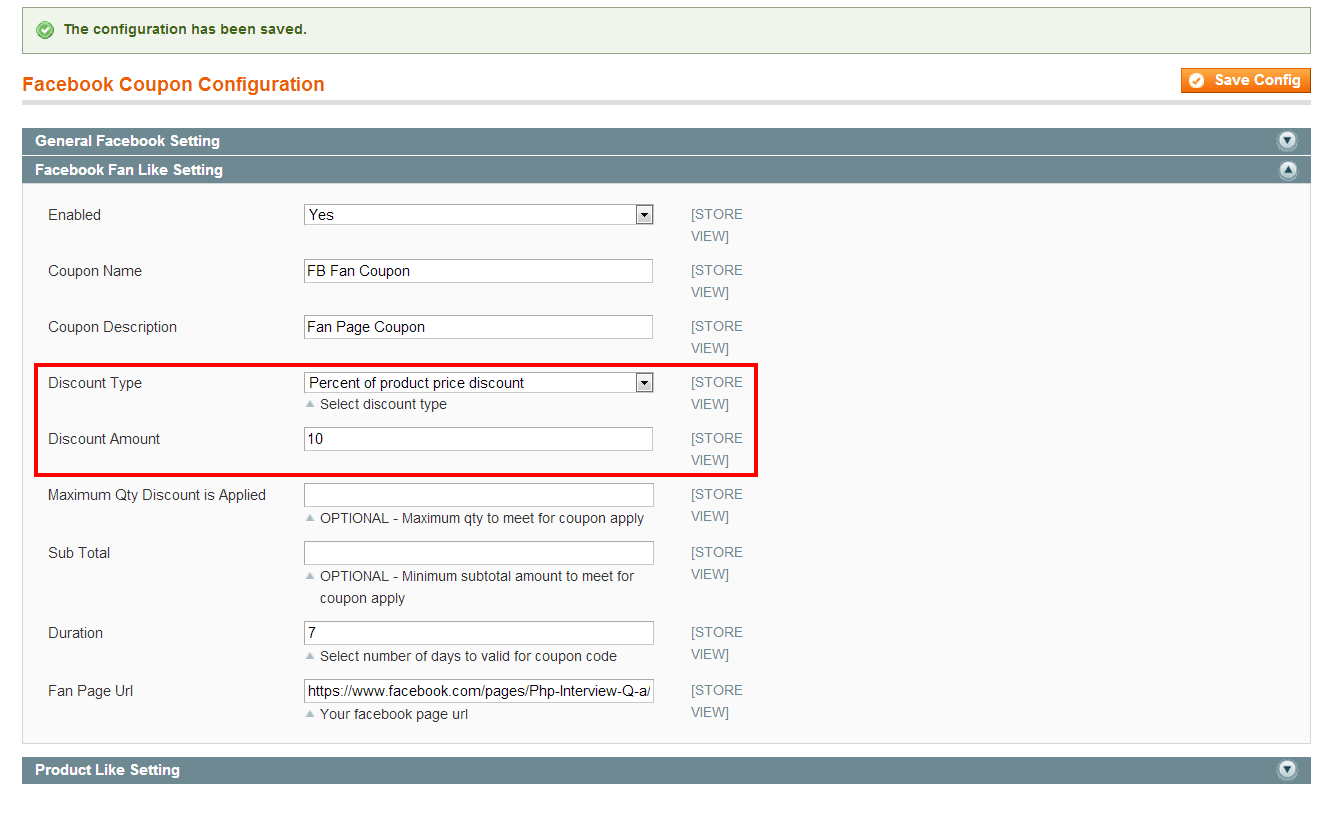The image size is (1333, 817).
Task: Click STORE VIEW label next to Coupon Name
Action: 716,281
